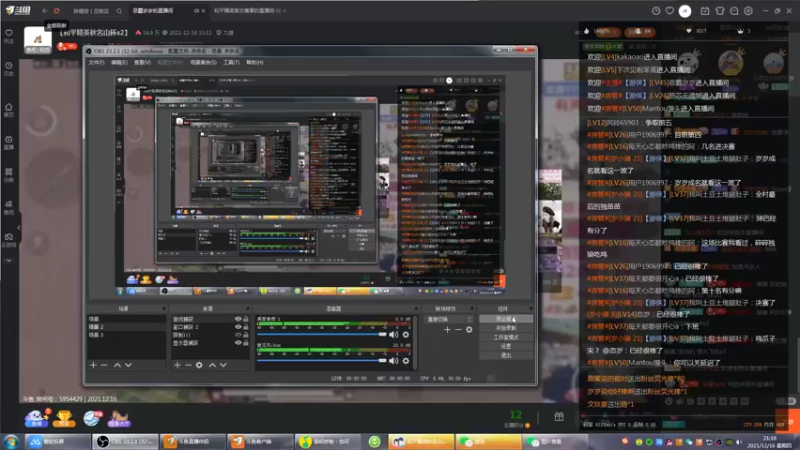Adjust the 麦克风/Aux volume slider
Image resolution: width=800 pixels, height=450 pixels.
coord(321,361)
